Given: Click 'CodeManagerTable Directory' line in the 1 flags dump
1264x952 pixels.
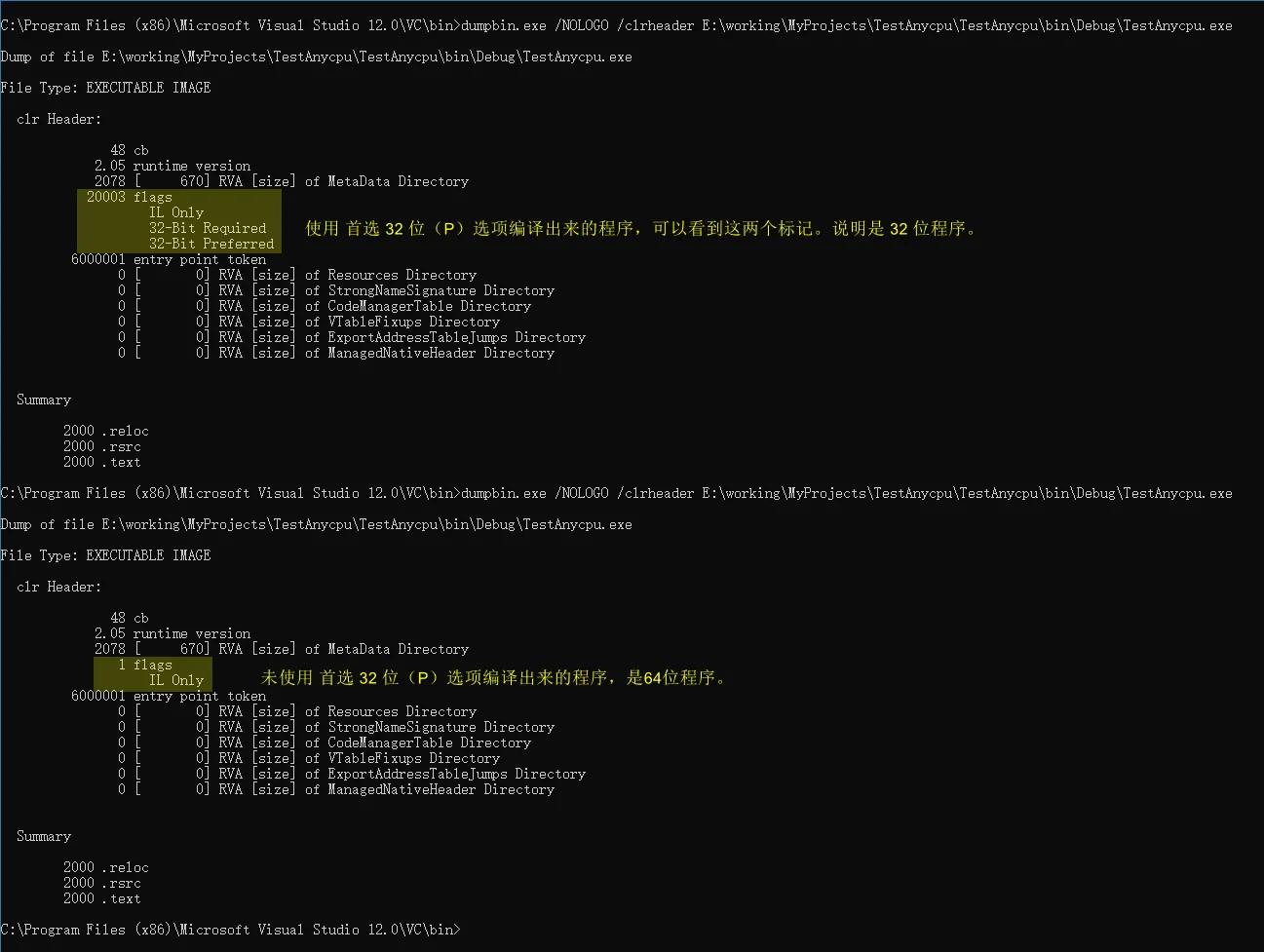Looking at the screenshot, I should (x=324, y=743).
